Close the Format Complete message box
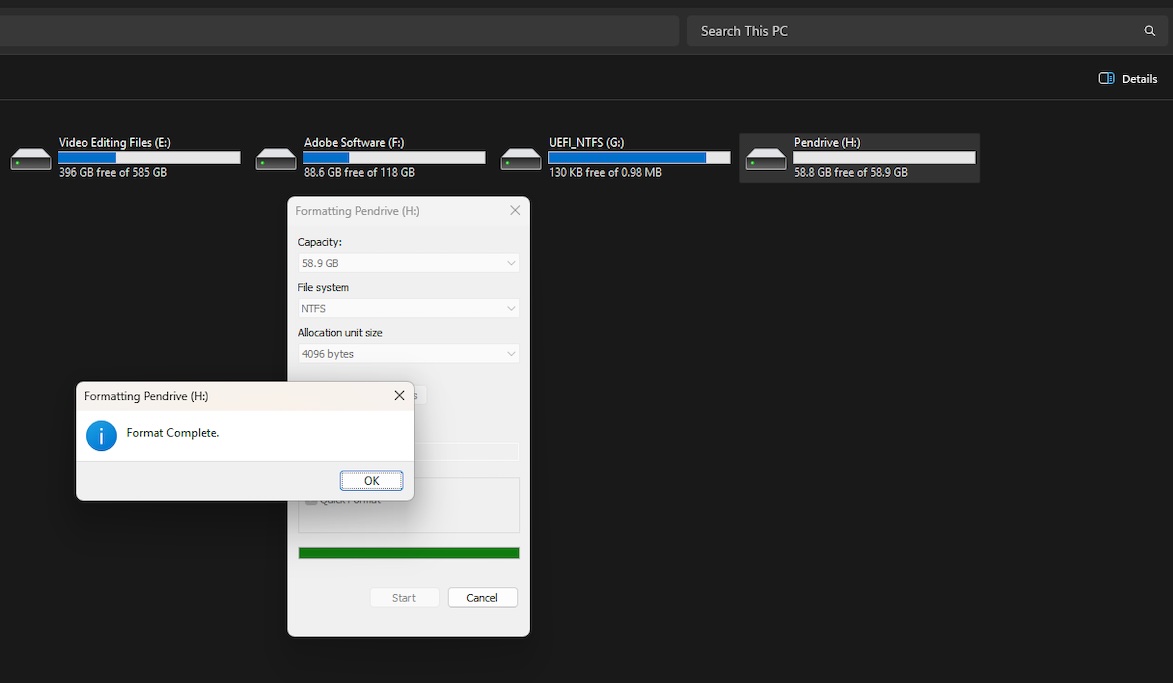Viewport: 1173px width, 683px height. coord(399,396)
